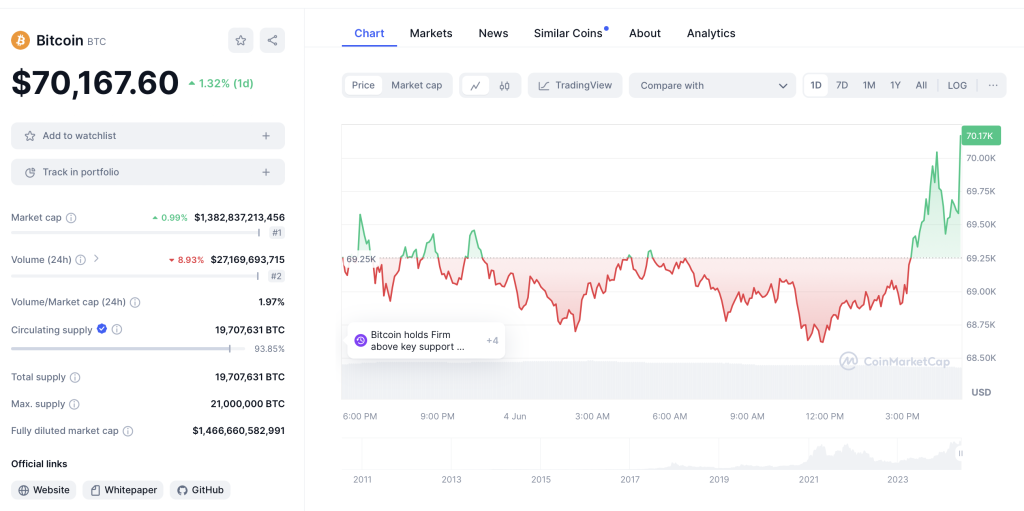Click the $70,167.60 price text
Viewport: 1024px width, 511px height.
(x=95, y=83)
